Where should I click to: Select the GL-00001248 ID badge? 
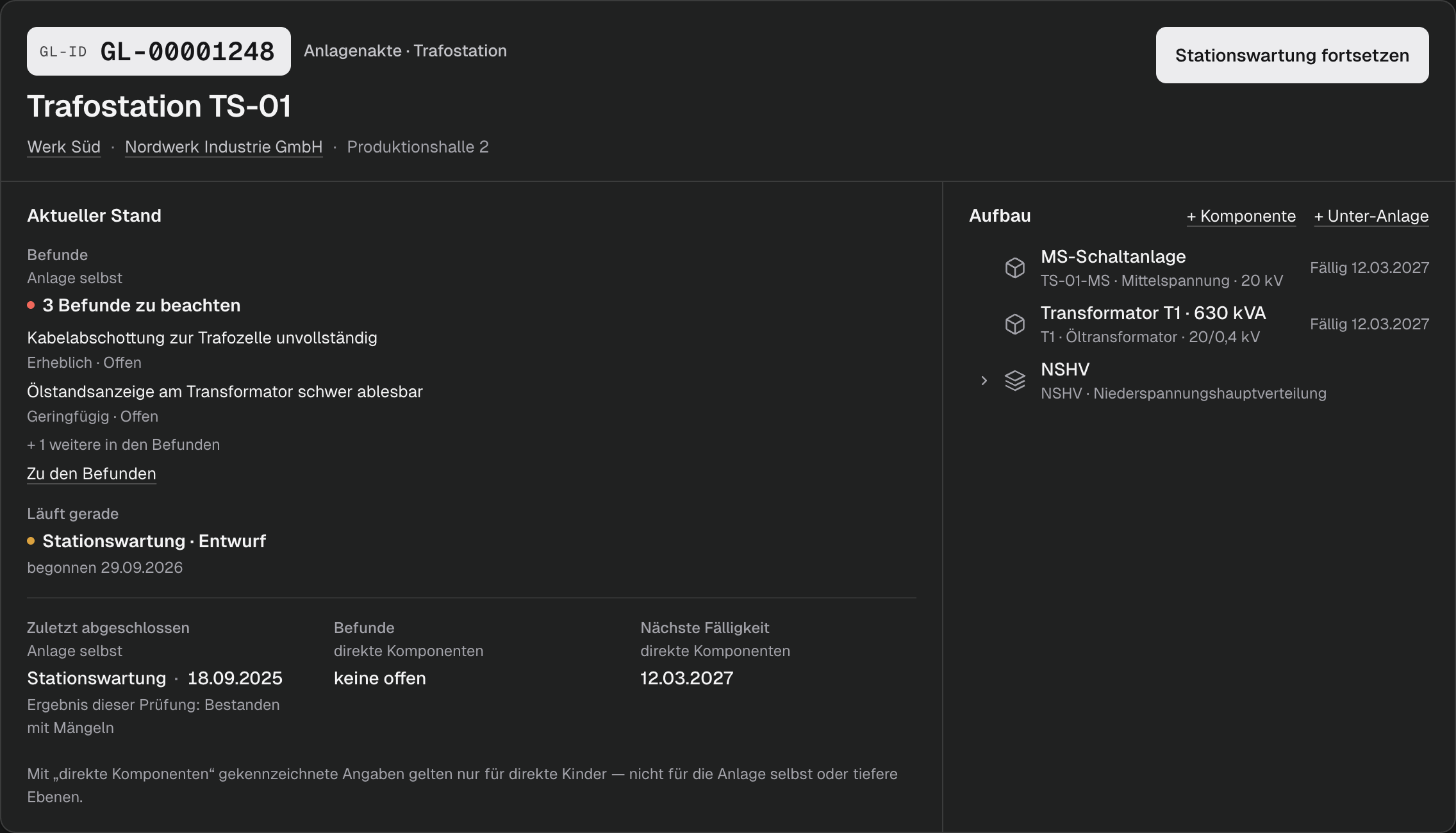(159, 51)
